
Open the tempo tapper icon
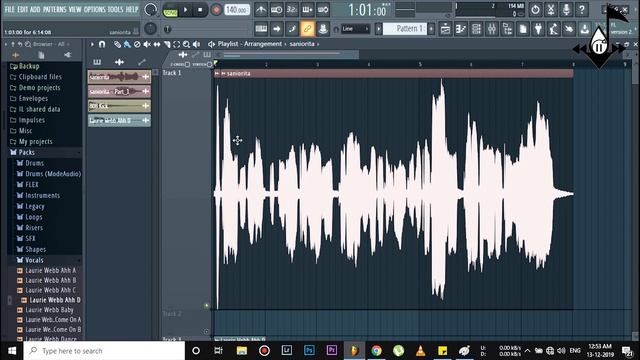tap(554, 29)
